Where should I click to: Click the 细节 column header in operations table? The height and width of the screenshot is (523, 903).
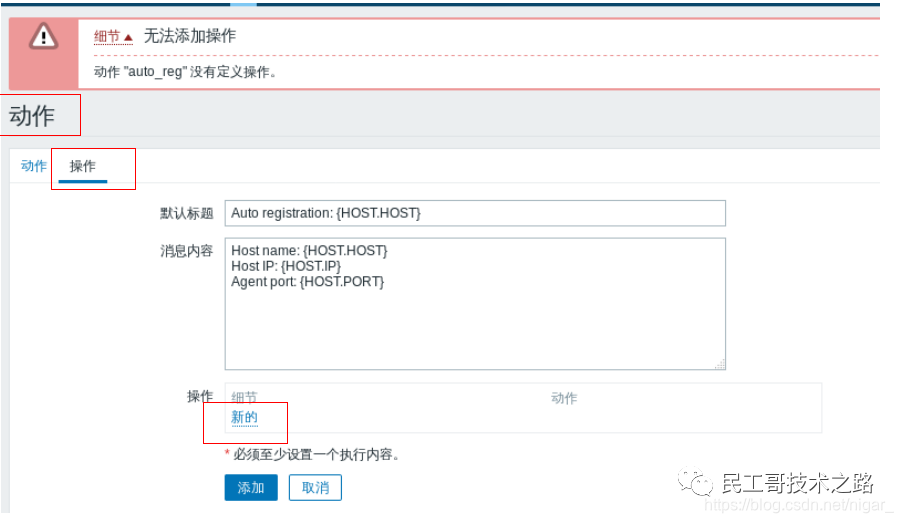(x=244, y=397)
